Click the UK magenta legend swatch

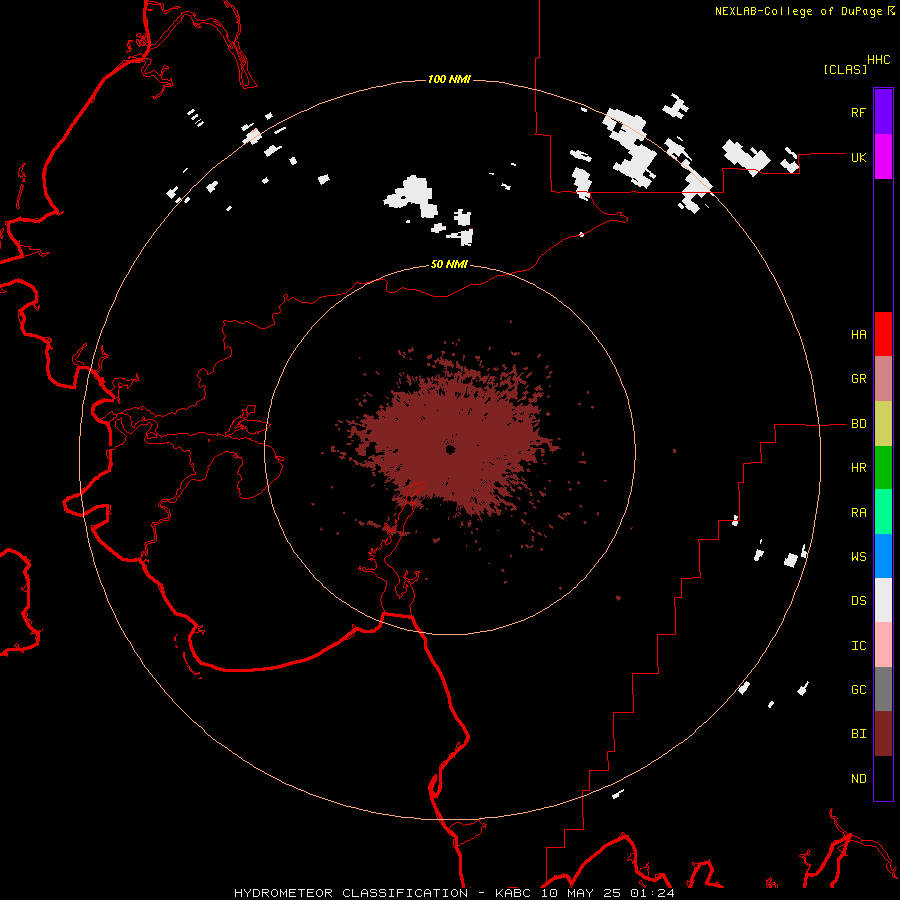883,157
